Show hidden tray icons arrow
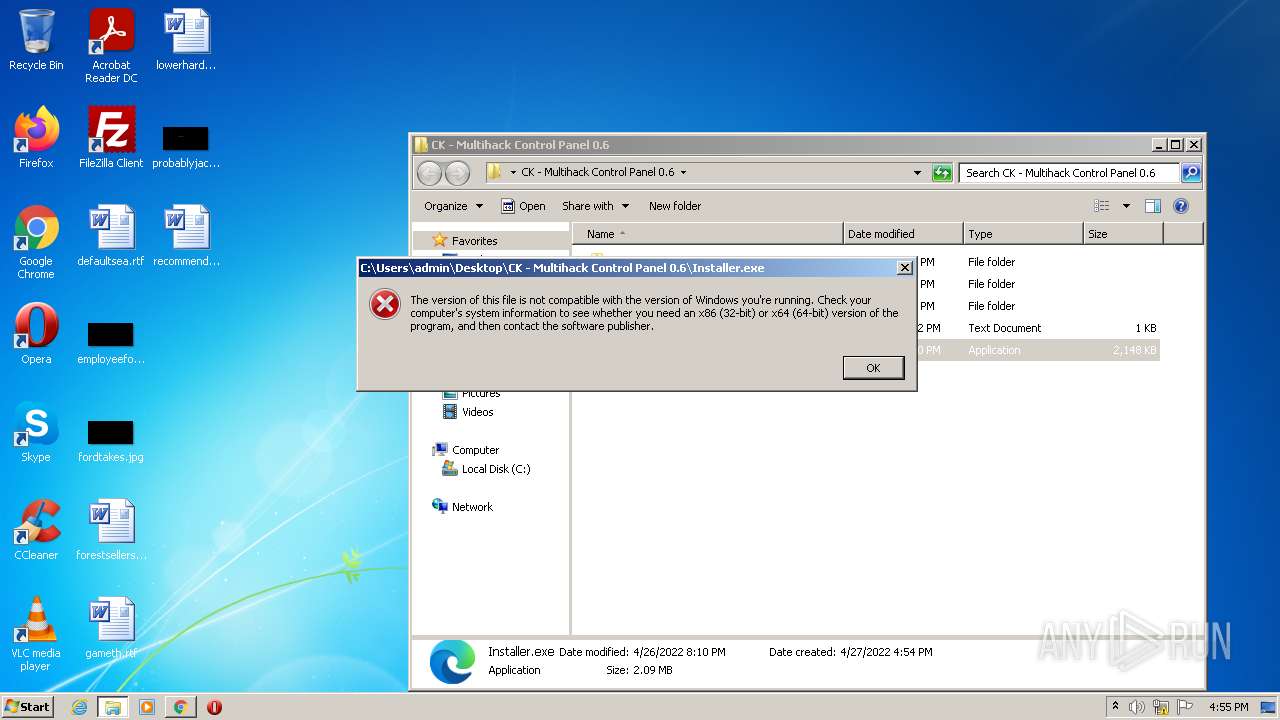Image resolution: width=1280 pixels, height=720 pixels. click(1115, 707)
